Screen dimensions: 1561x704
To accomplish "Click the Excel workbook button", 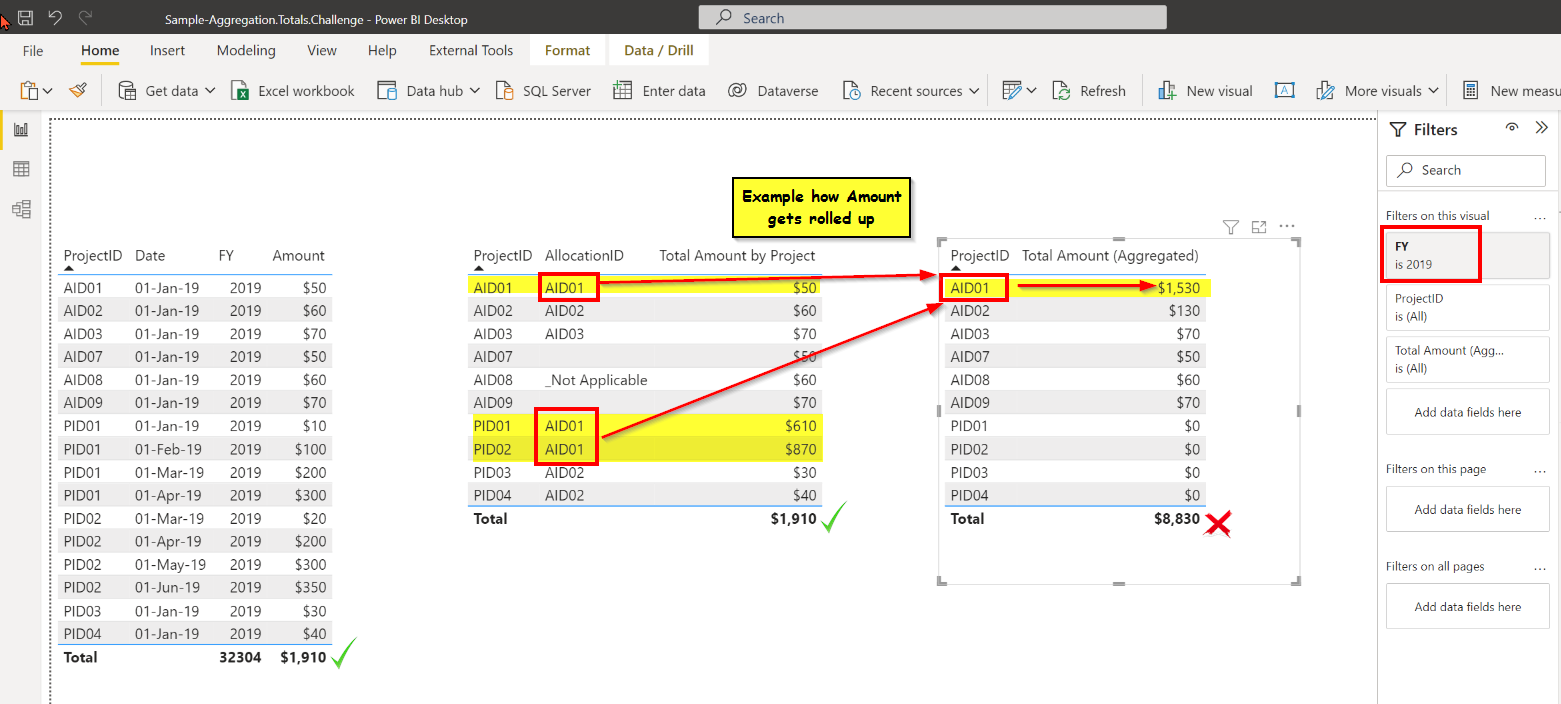I will point(293,91).
